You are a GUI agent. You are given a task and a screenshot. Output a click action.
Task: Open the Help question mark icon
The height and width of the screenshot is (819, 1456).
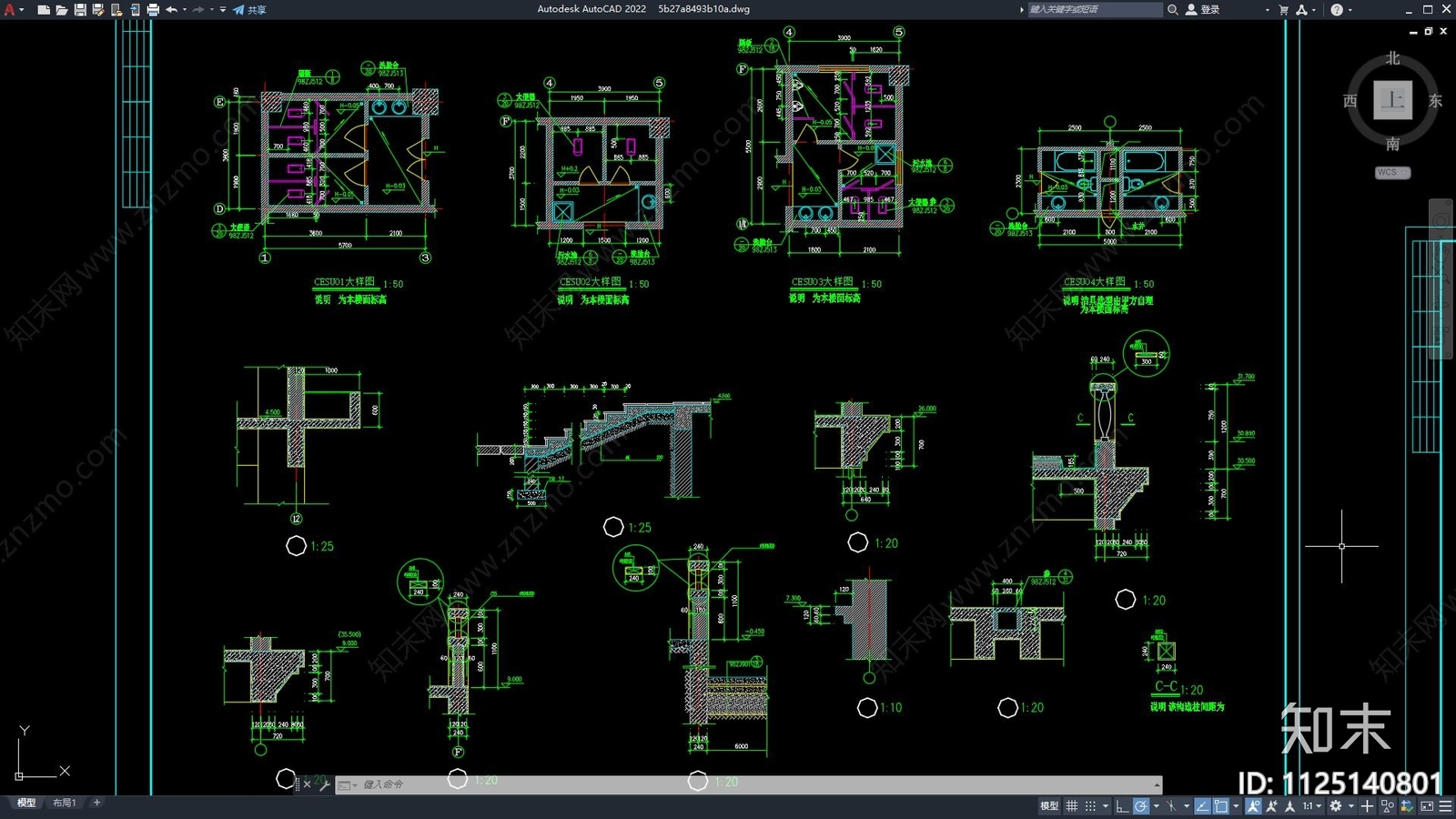click(x=1336, y=9)
